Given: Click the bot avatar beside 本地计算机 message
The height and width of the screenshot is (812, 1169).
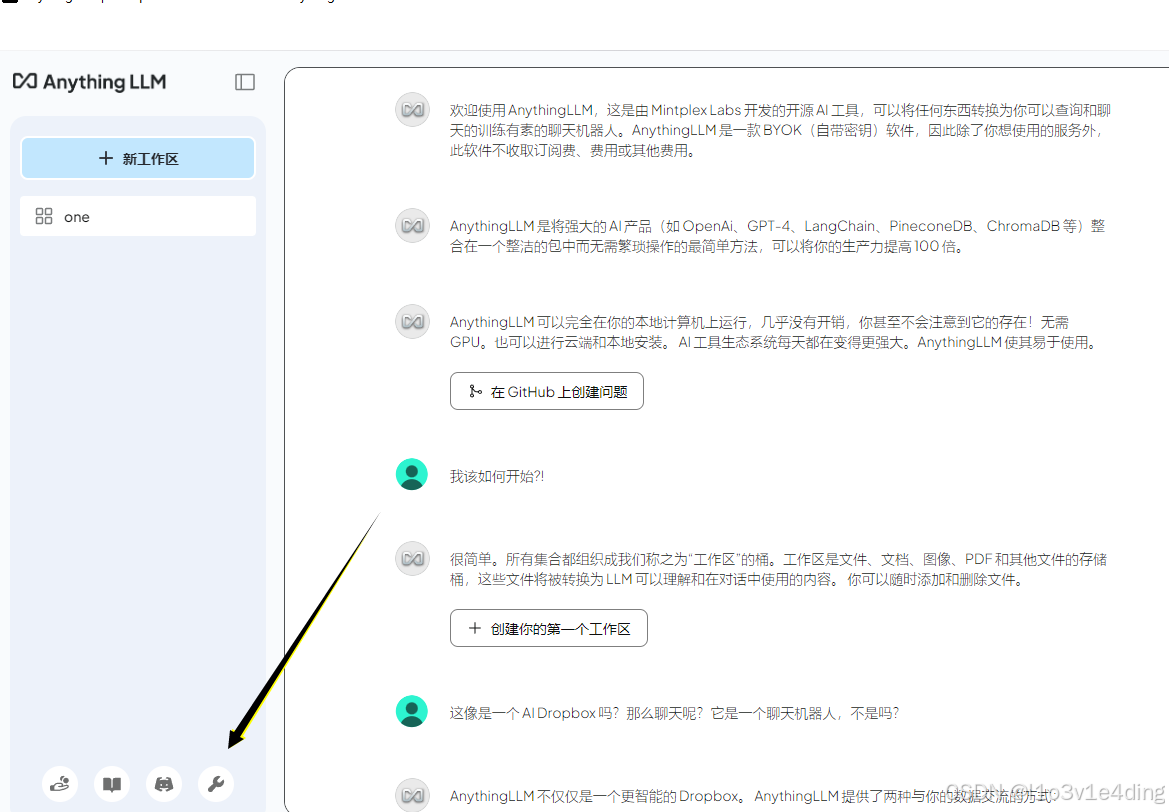Looking at the screenshot, I should (x=412, y=322).
